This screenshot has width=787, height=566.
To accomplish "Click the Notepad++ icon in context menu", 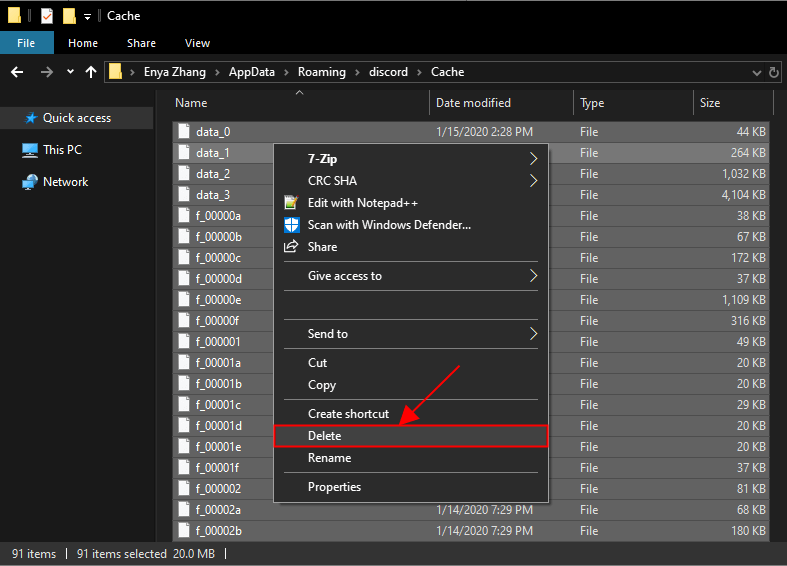I will tap(291, 202).
